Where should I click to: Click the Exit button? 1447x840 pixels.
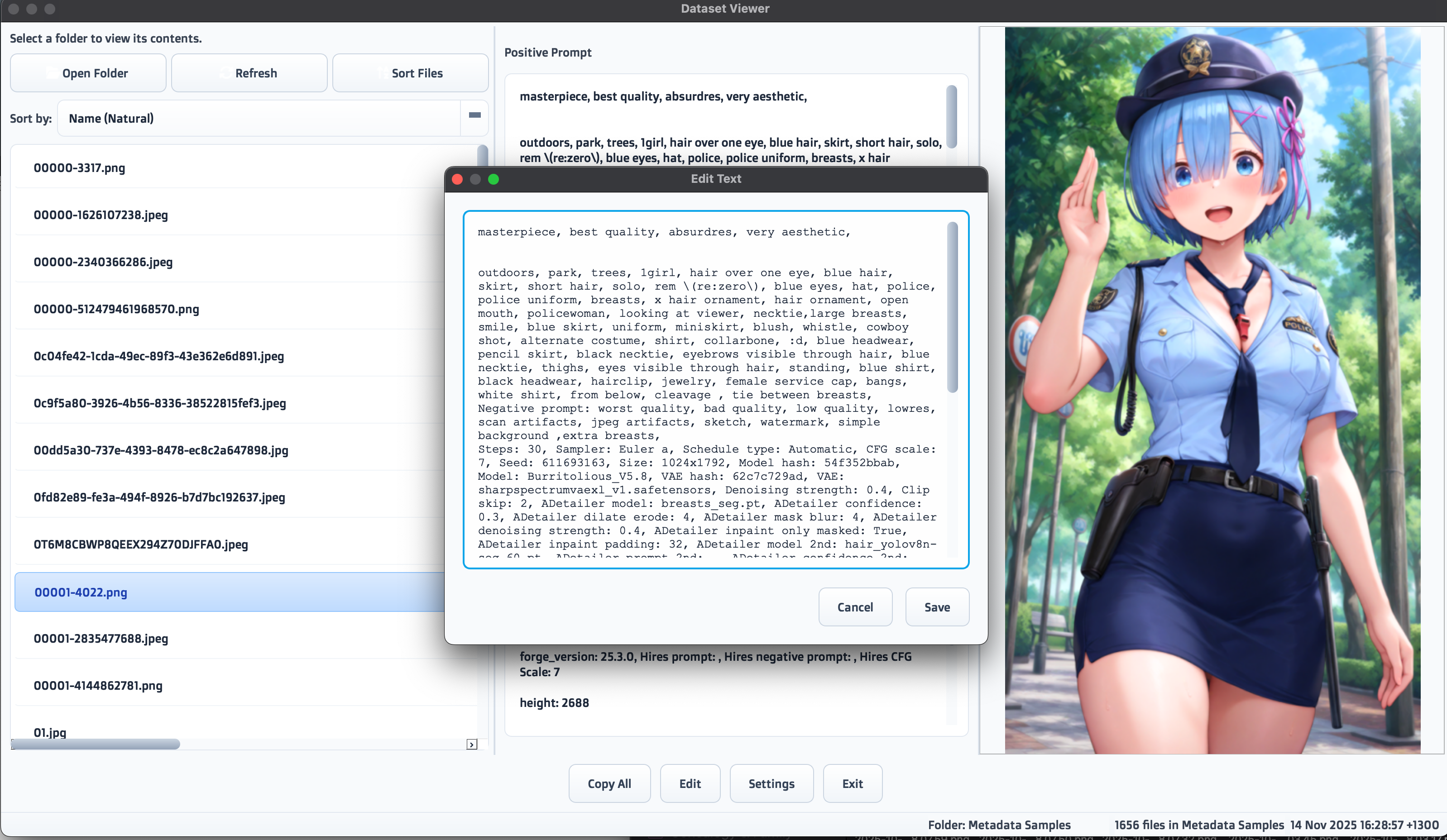[852, 784]
